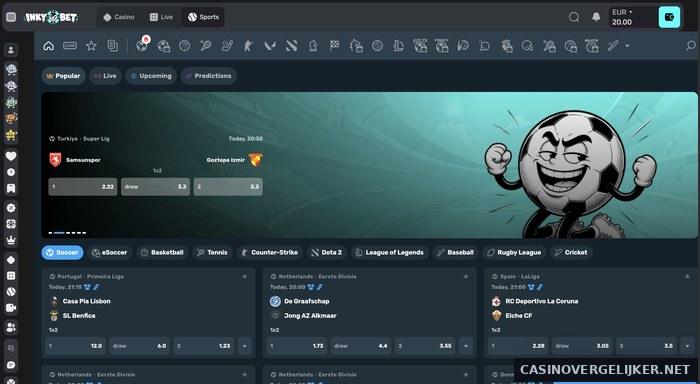Open the referral users icon in left sidebar
The height and width of the screenshot is (384, 700).
click(x=11, y=327)
